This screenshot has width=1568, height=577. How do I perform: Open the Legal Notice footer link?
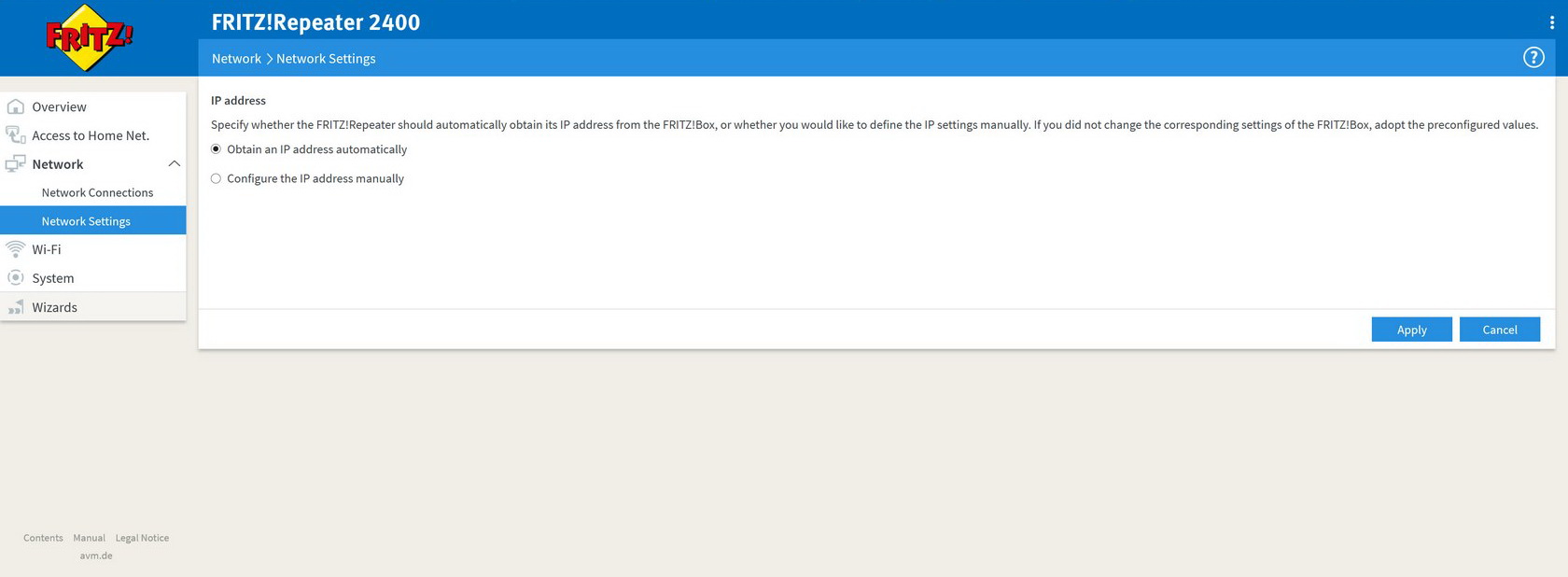(142, 538)
